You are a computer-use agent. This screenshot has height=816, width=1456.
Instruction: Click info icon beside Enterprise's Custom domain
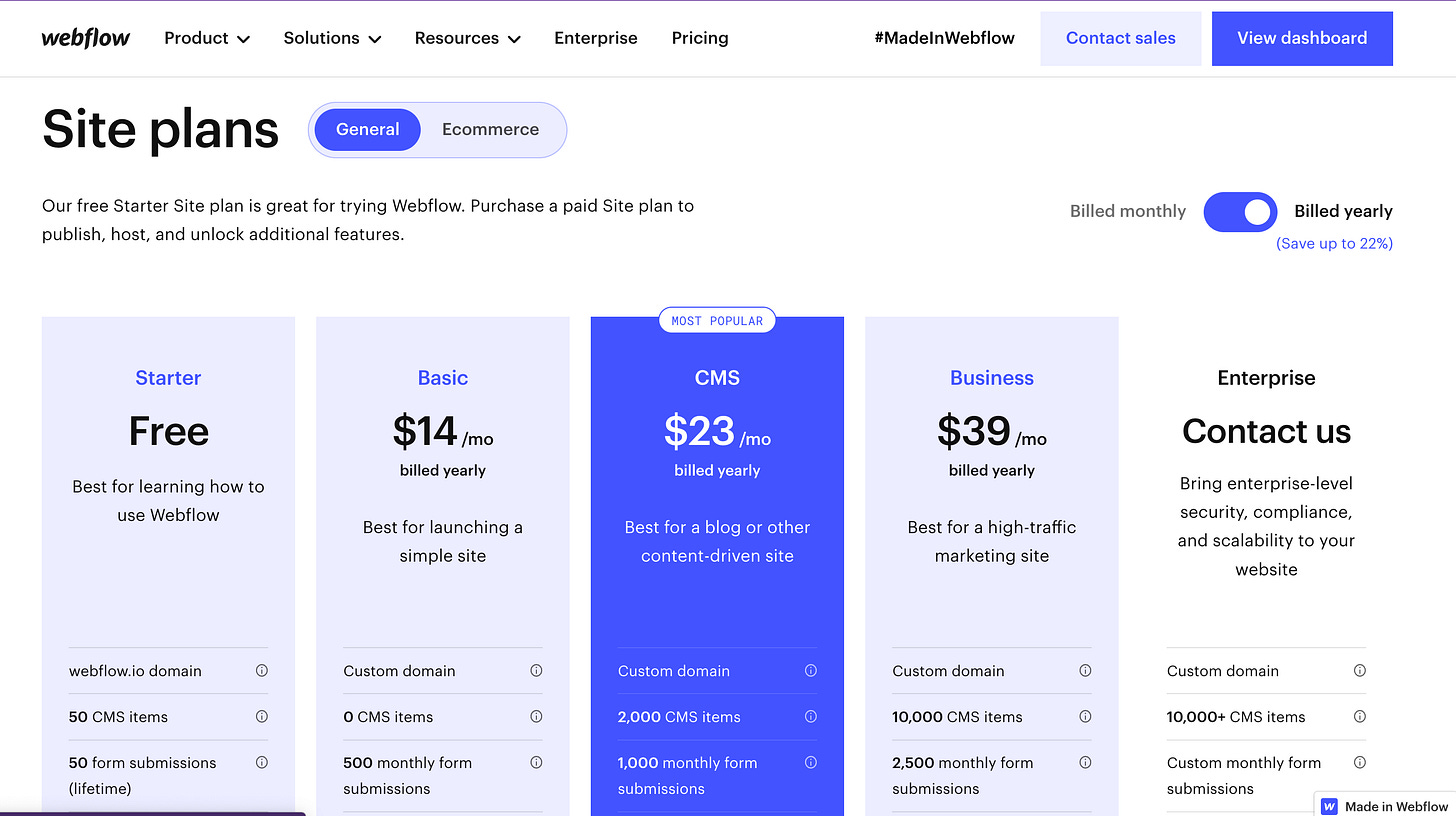[x=1360, y=670]
